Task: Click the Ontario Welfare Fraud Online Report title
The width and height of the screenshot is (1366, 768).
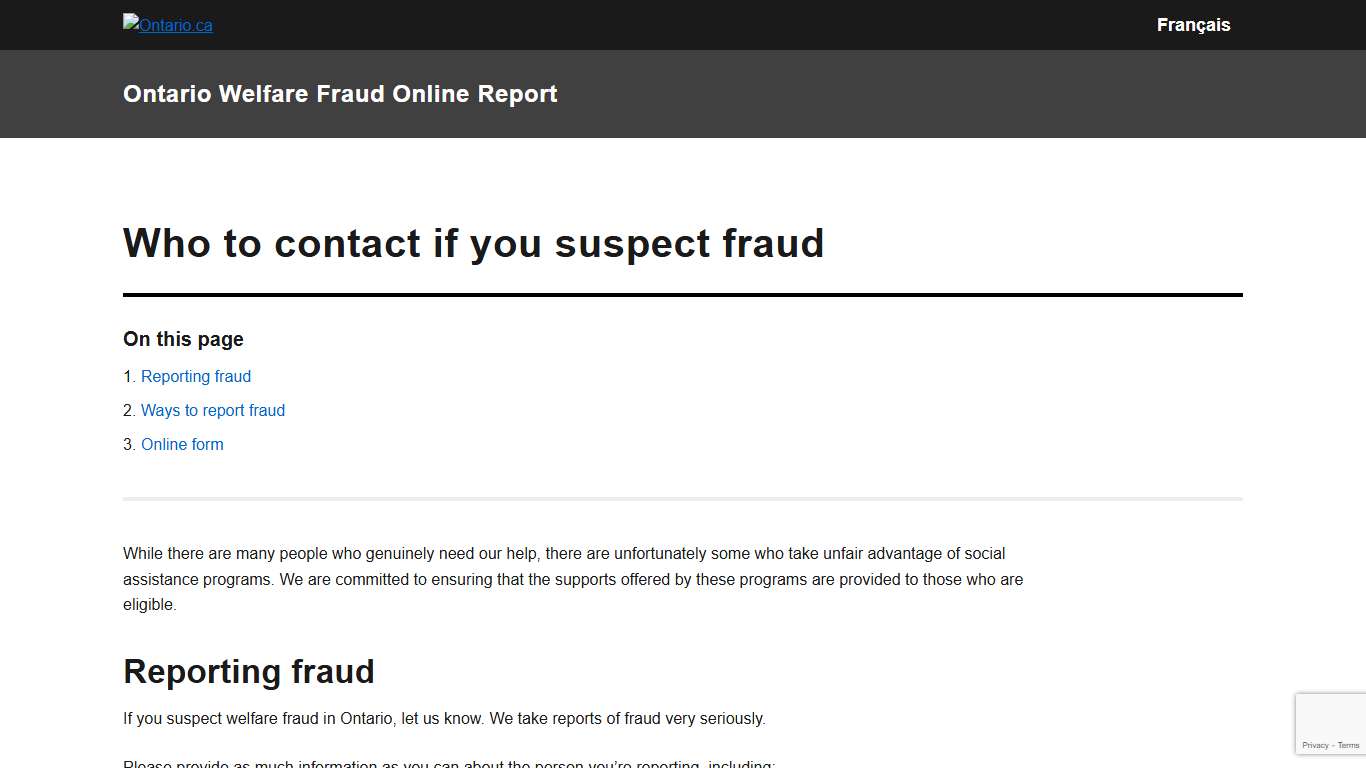Action: click(x=340, y=94)
